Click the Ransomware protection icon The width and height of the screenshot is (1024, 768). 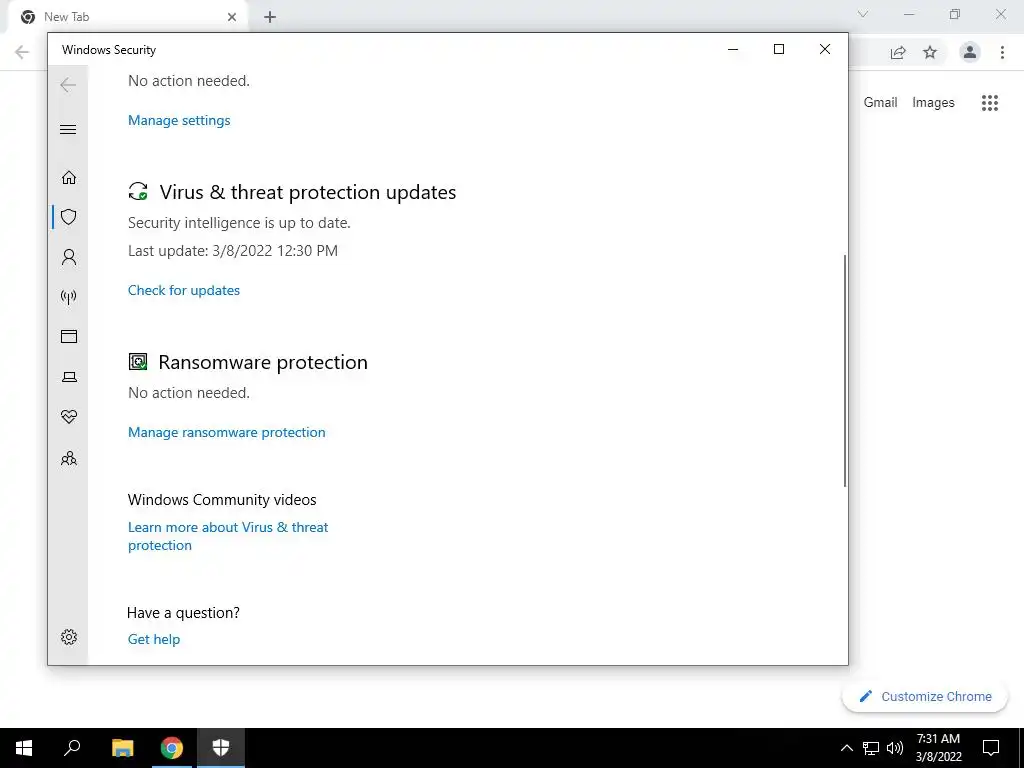click(138, 361)
